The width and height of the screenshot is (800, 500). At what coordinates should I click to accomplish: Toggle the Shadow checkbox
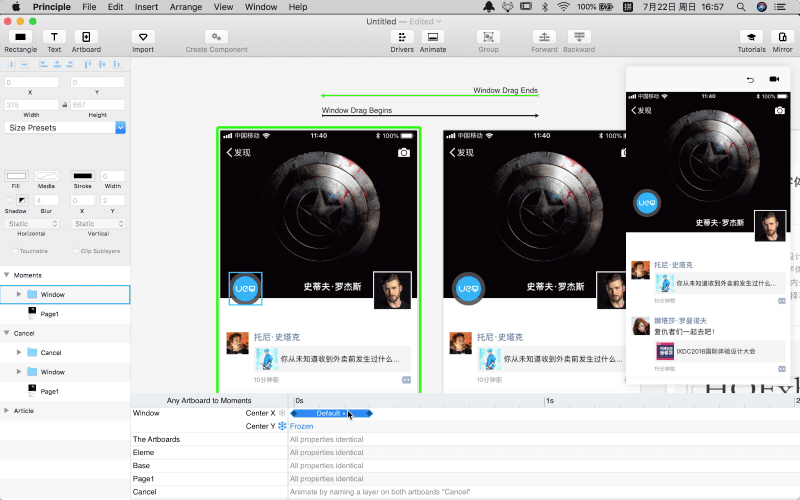[x=10, y=201]
